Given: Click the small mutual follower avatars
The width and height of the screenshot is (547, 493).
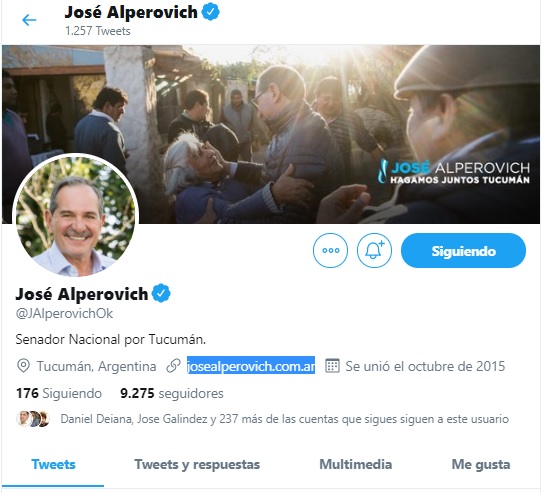Looking at the screenshot, I should (33, 419).
